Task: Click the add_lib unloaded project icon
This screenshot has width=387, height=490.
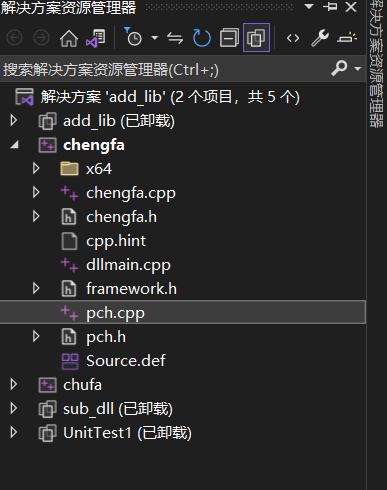Action: click(47, 121)
